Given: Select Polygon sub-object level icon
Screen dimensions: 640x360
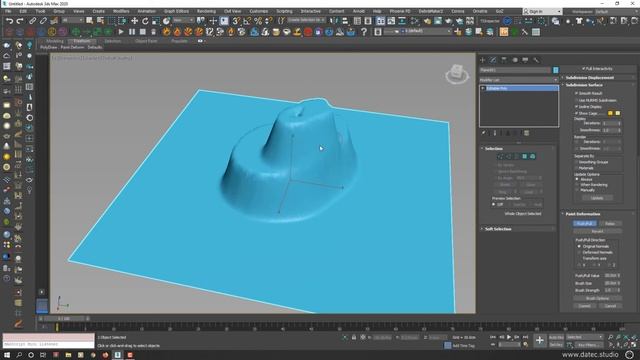Looking at the screenshot, I should click(x=524, y=156).
